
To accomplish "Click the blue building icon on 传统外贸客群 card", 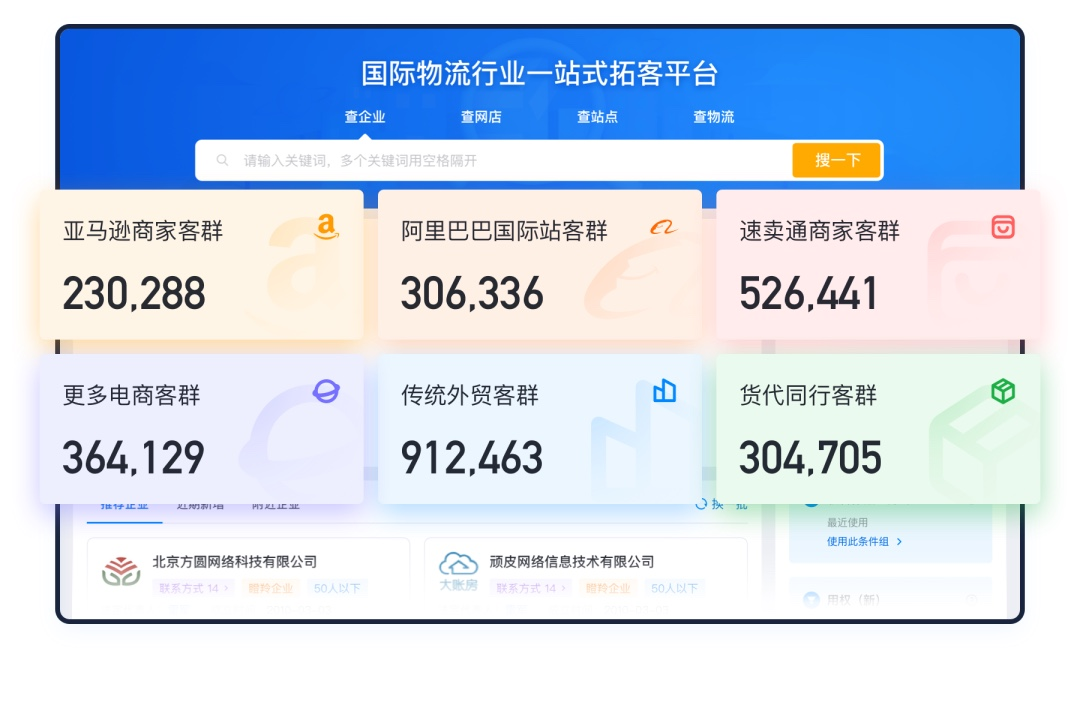I will [x=665, y=391].
